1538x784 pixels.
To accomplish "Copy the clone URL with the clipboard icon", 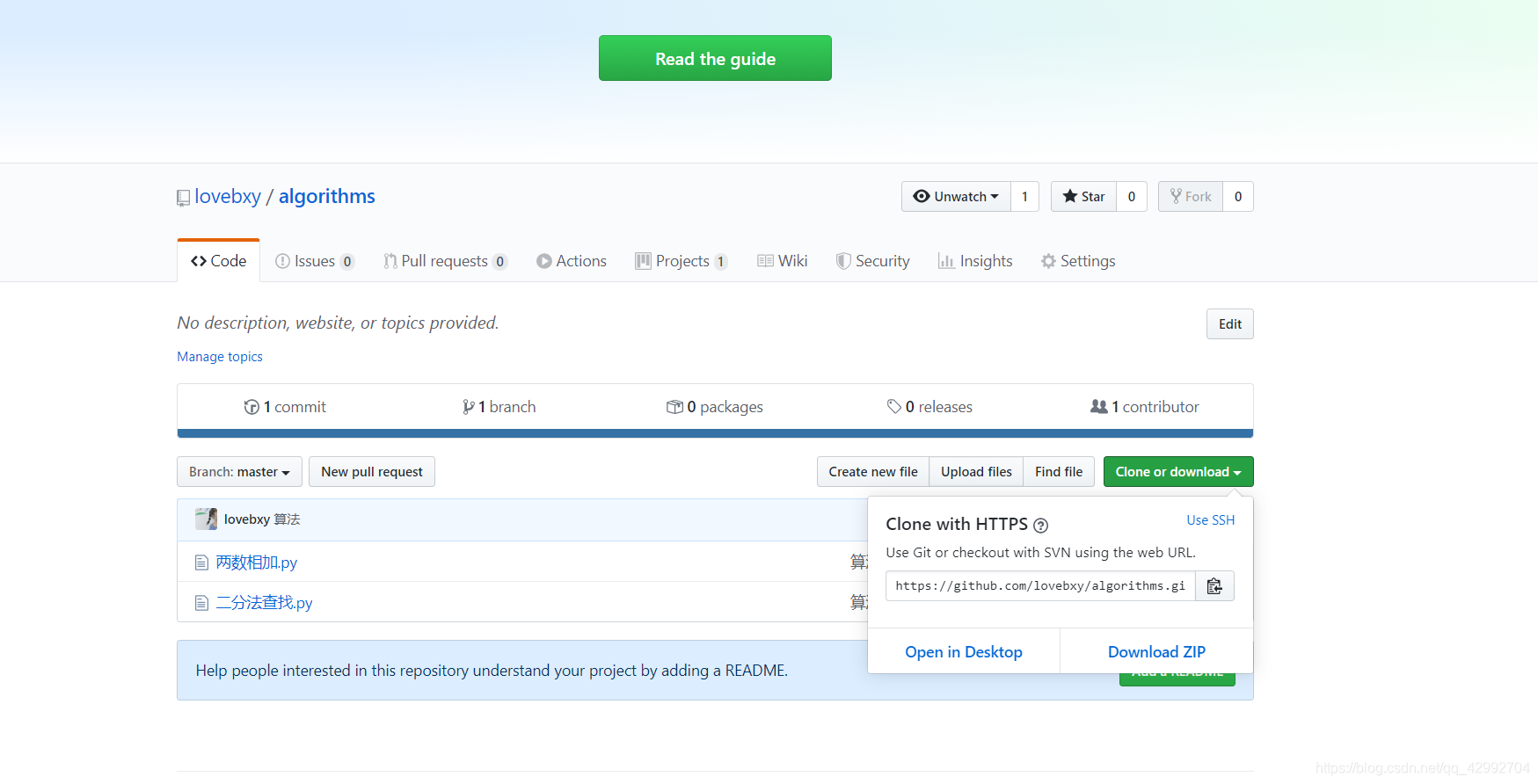I will click(1214, 586).
